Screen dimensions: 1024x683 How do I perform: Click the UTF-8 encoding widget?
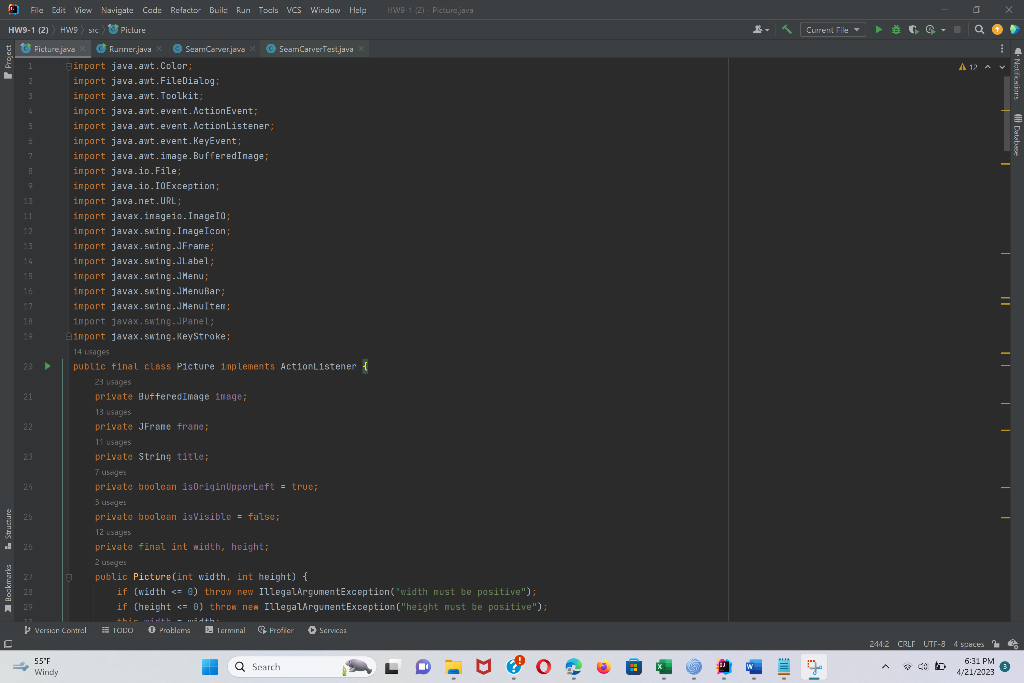coord(934,644)
